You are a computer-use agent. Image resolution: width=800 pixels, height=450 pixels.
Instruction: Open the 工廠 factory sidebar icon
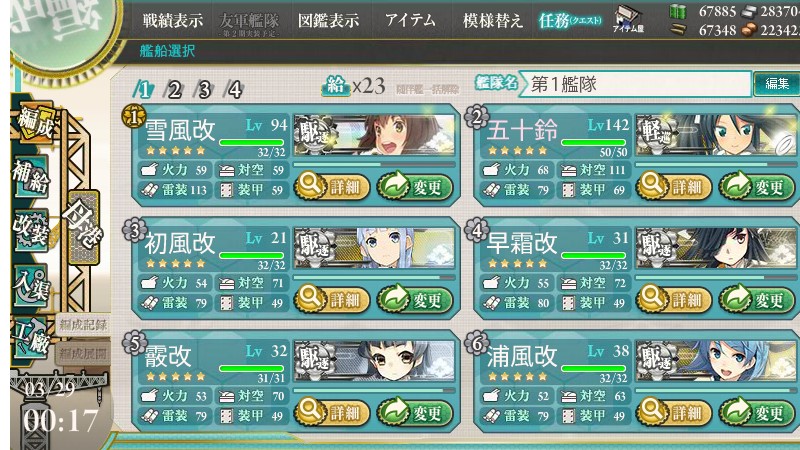[x=32, y=337]
